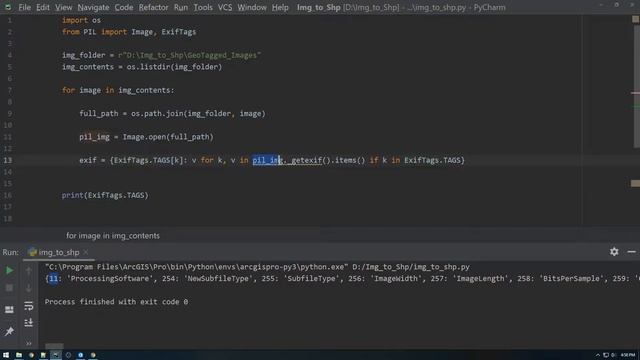
Task: Hide the Run tool window
Action: click(631, 252)
